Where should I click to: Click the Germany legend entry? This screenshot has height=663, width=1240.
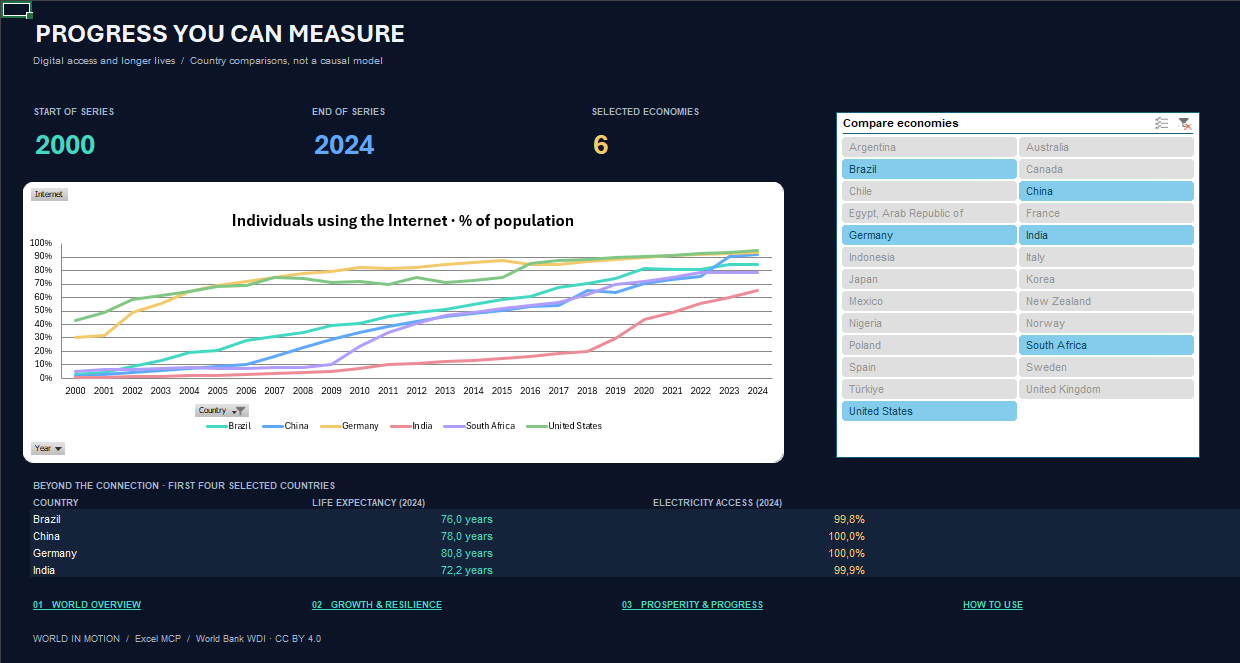(349, 426)
